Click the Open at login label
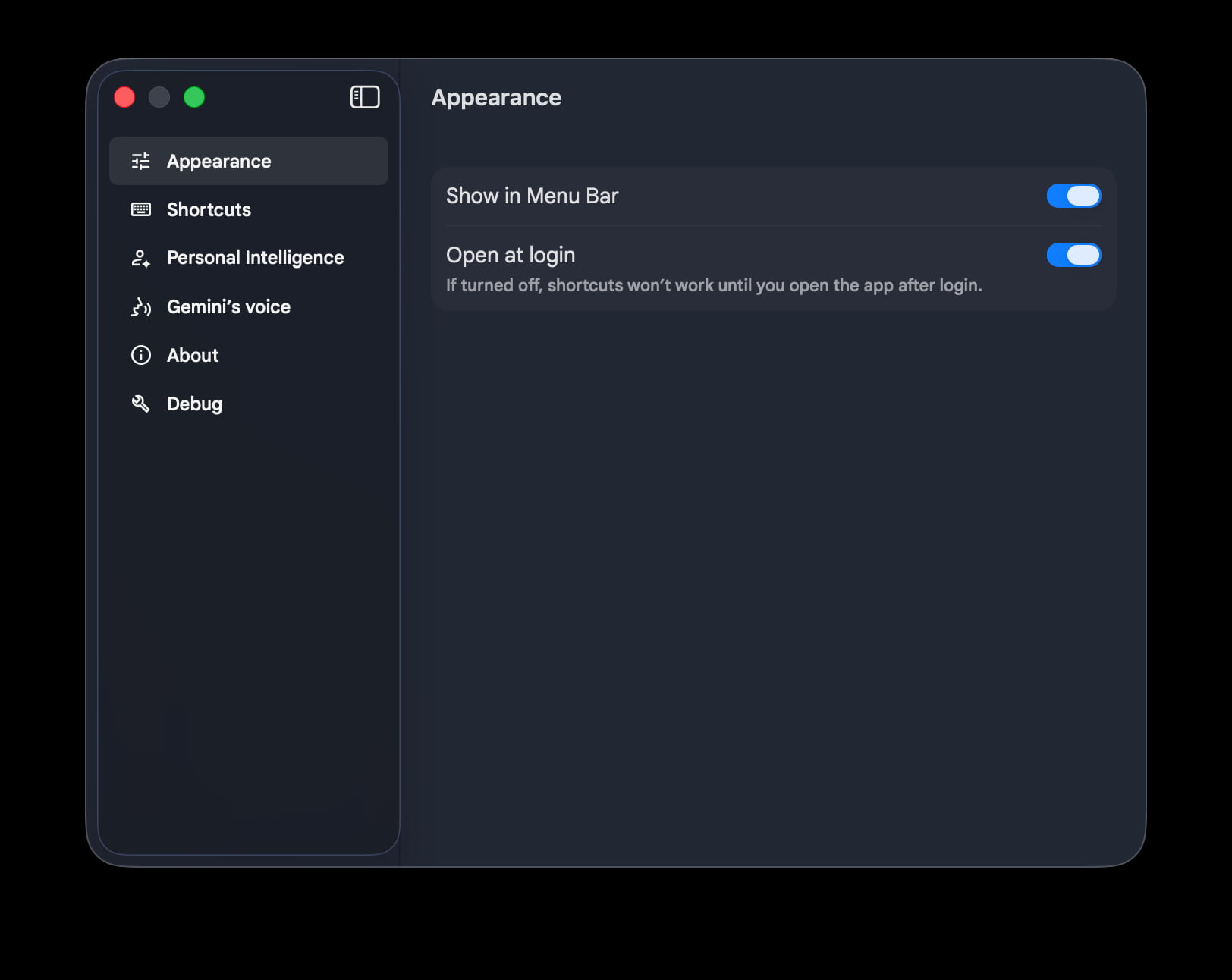The width and height of the screenshot is (1232, 980). pos(511,255)
